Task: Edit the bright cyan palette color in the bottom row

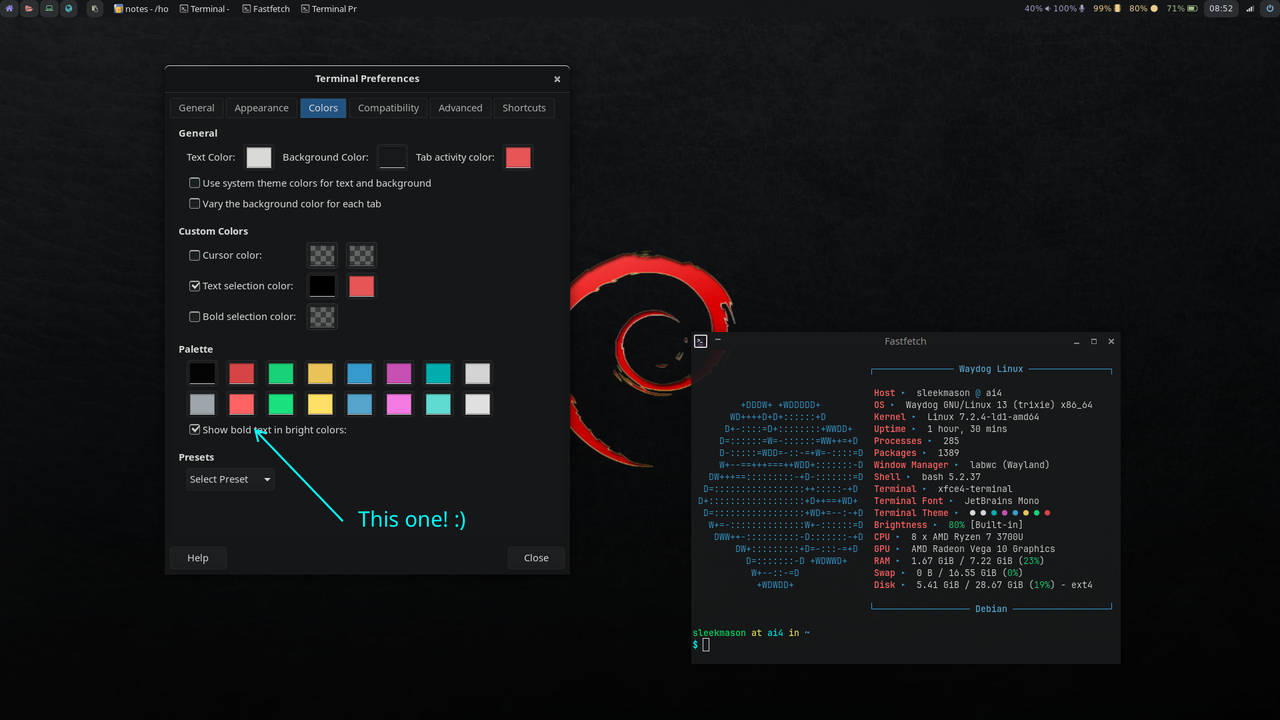Action: coord(438,404)
